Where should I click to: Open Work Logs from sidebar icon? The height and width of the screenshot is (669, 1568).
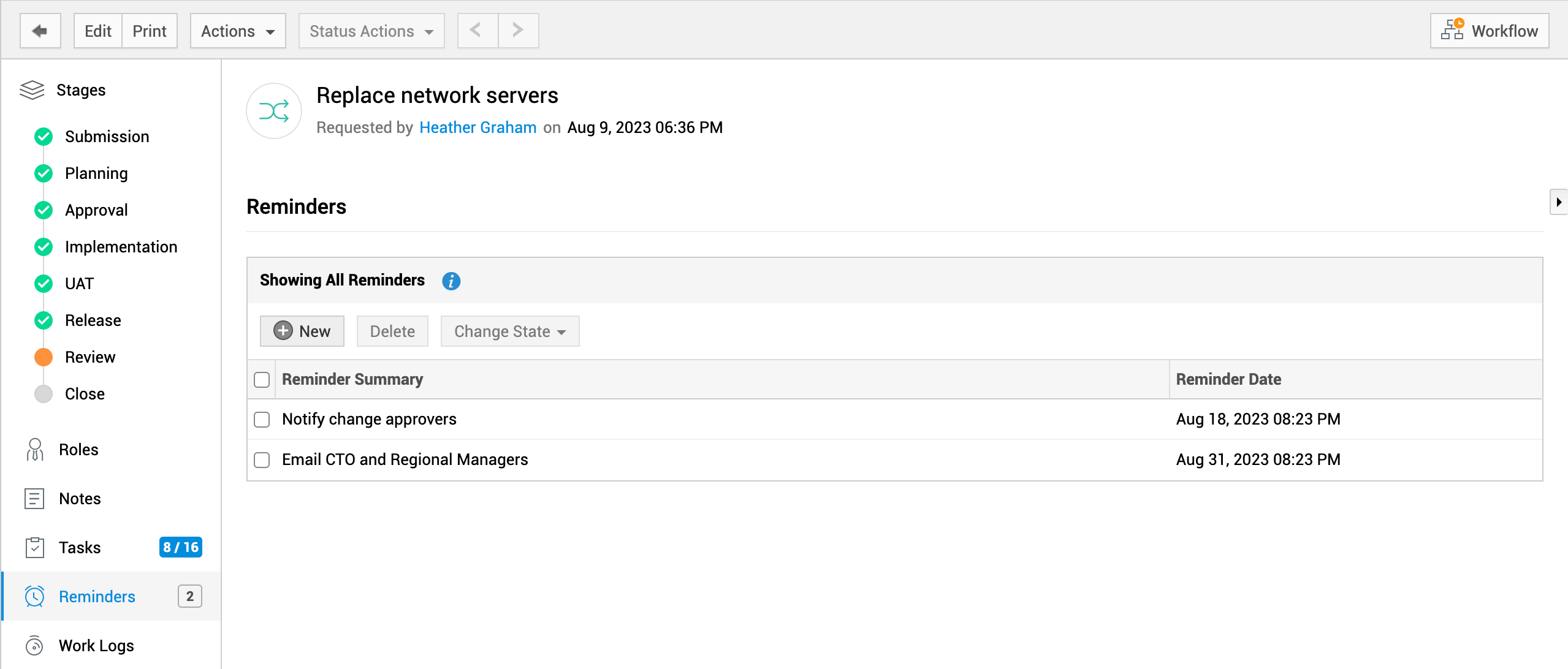click(34, 645)
